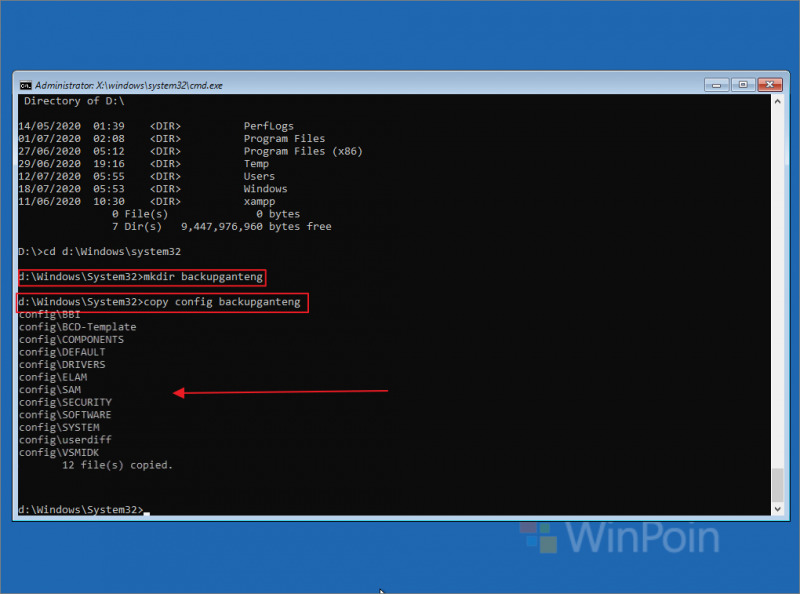The height and width of the screenshot is (594, 800).
Task: Click the final 'd:\Windows\System32>' prompt
Action: click(x=81, y=509)
